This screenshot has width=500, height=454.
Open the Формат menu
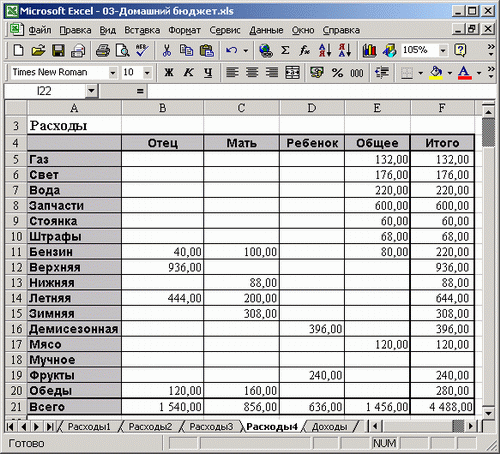click(x=184, y=30)
